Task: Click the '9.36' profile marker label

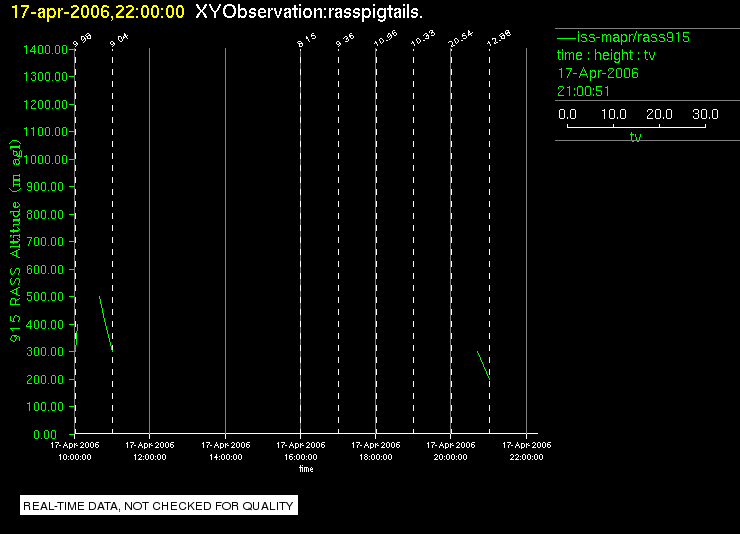Action: [x=345, y=40]
